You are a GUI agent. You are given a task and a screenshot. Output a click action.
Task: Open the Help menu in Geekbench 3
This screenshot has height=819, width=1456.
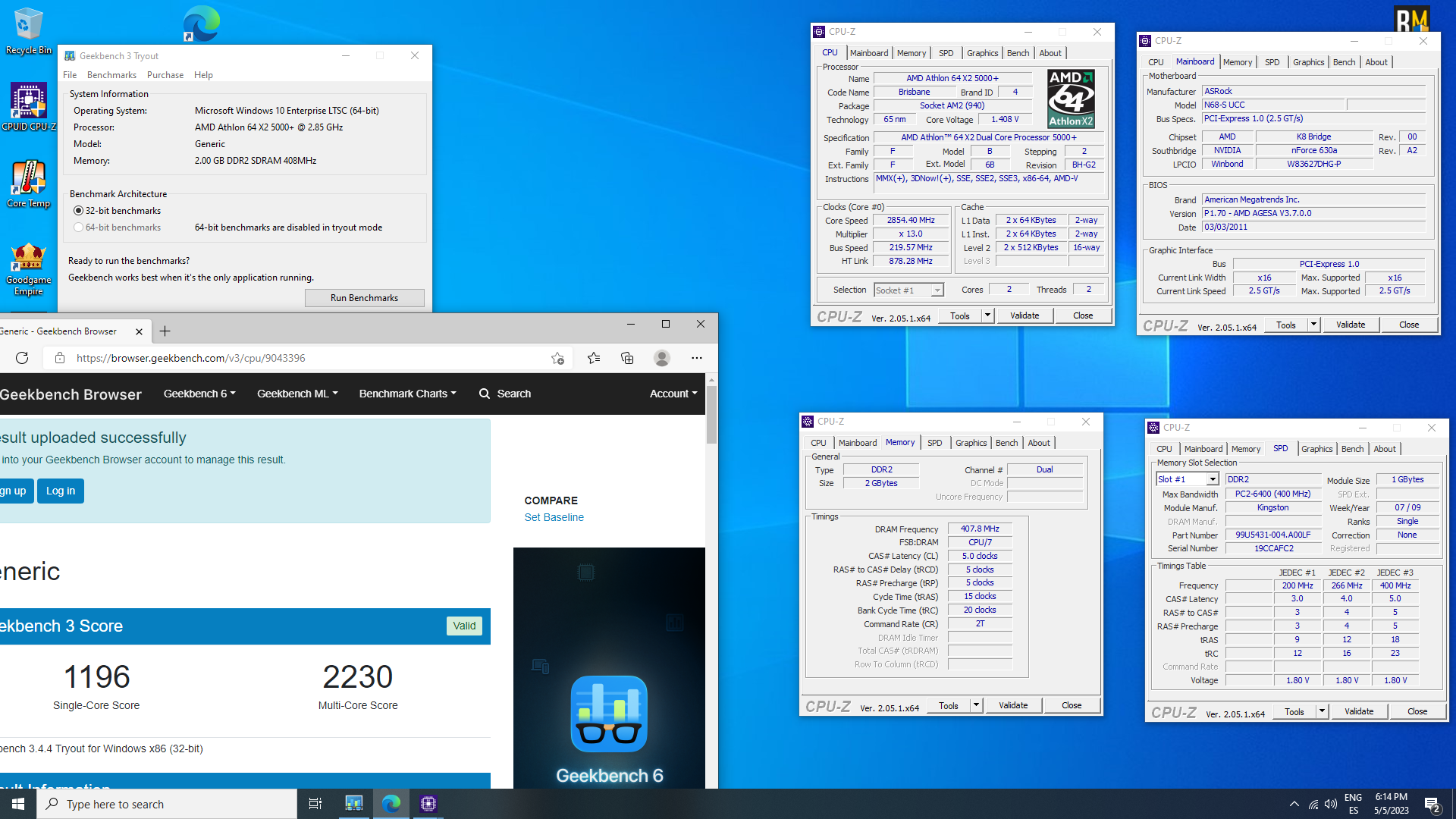pos(203,75)
